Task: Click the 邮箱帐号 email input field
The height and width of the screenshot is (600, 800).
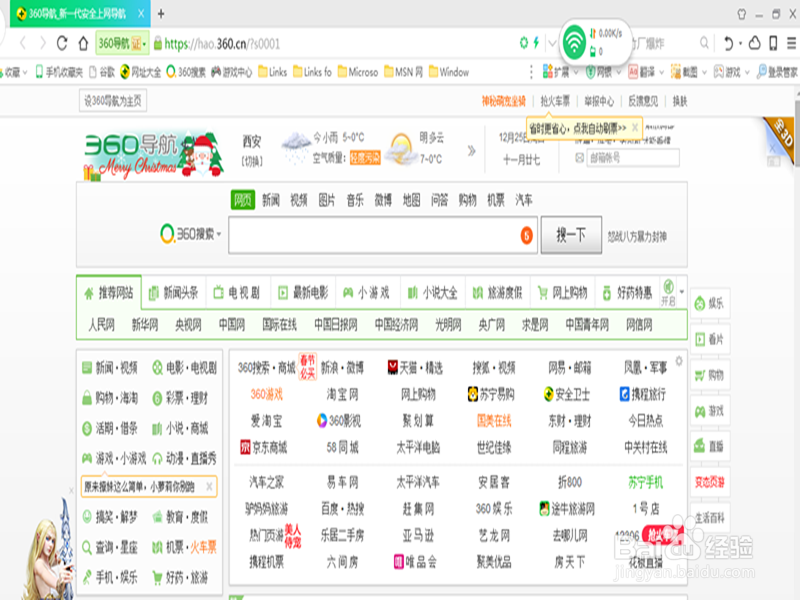Action: coord(633,158)
